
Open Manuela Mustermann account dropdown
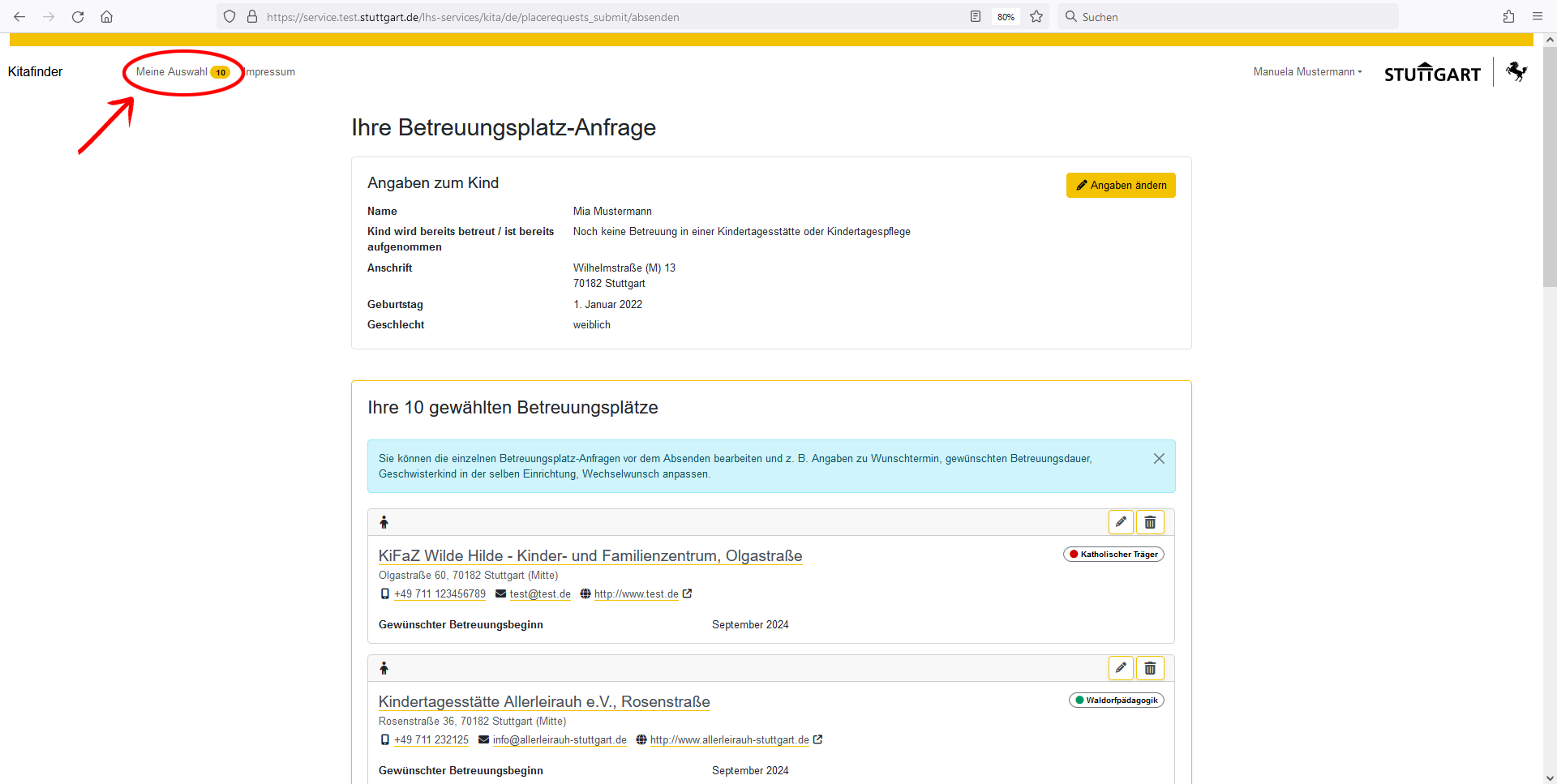click(1307, 72)
